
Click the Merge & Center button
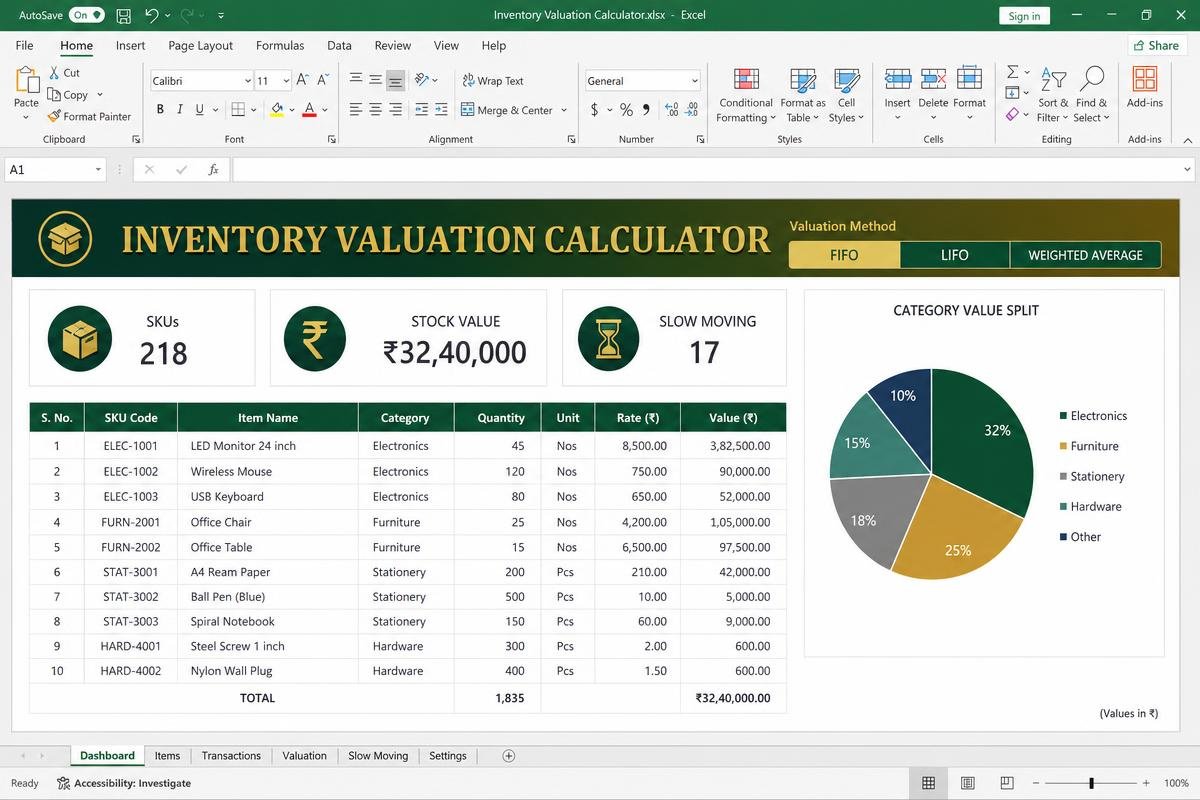click(x=507, y=110)
